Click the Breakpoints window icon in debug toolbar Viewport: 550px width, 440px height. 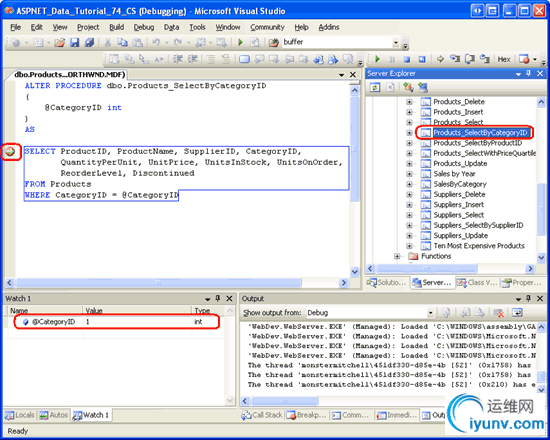524,59
